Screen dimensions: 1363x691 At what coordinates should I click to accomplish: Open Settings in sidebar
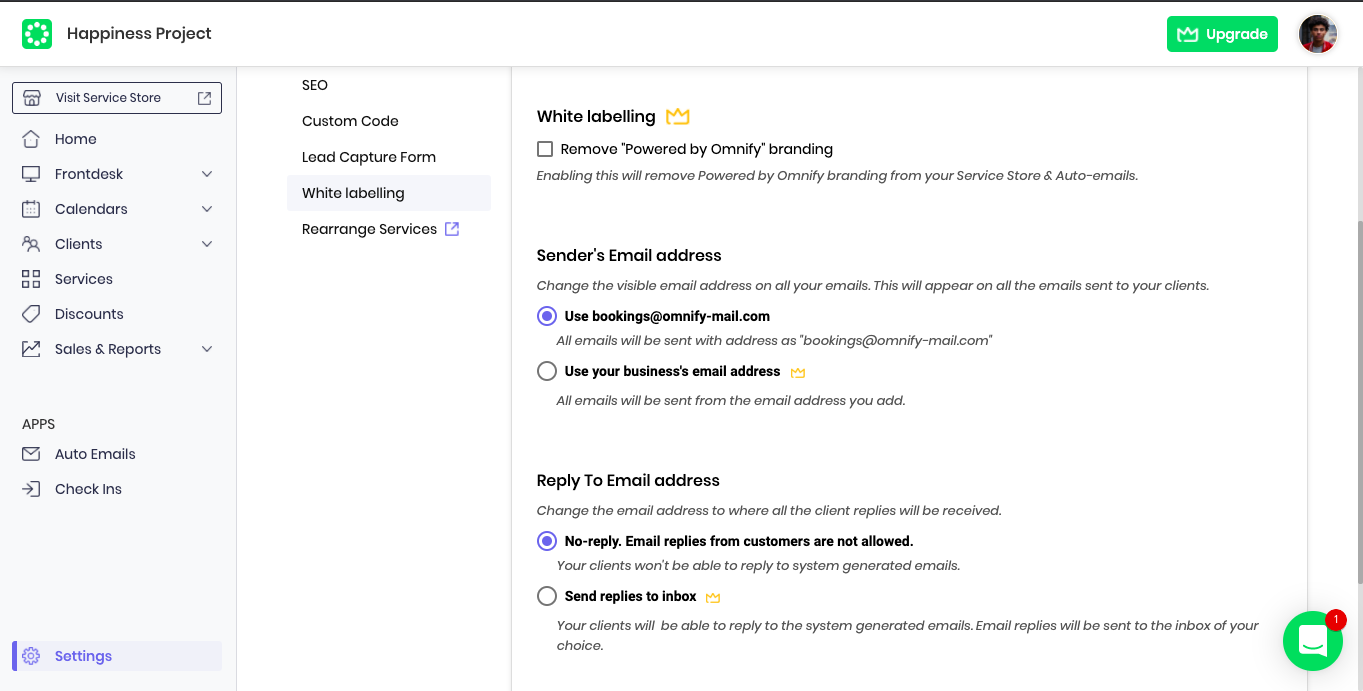[117, 656]
